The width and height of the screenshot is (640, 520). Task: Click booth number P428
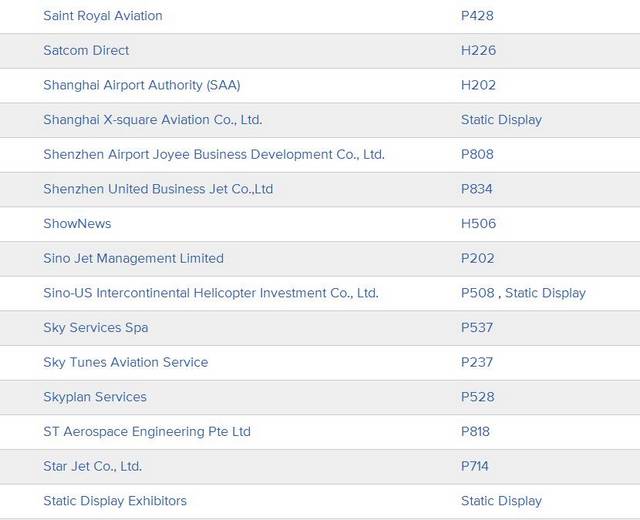click(477, 16)
